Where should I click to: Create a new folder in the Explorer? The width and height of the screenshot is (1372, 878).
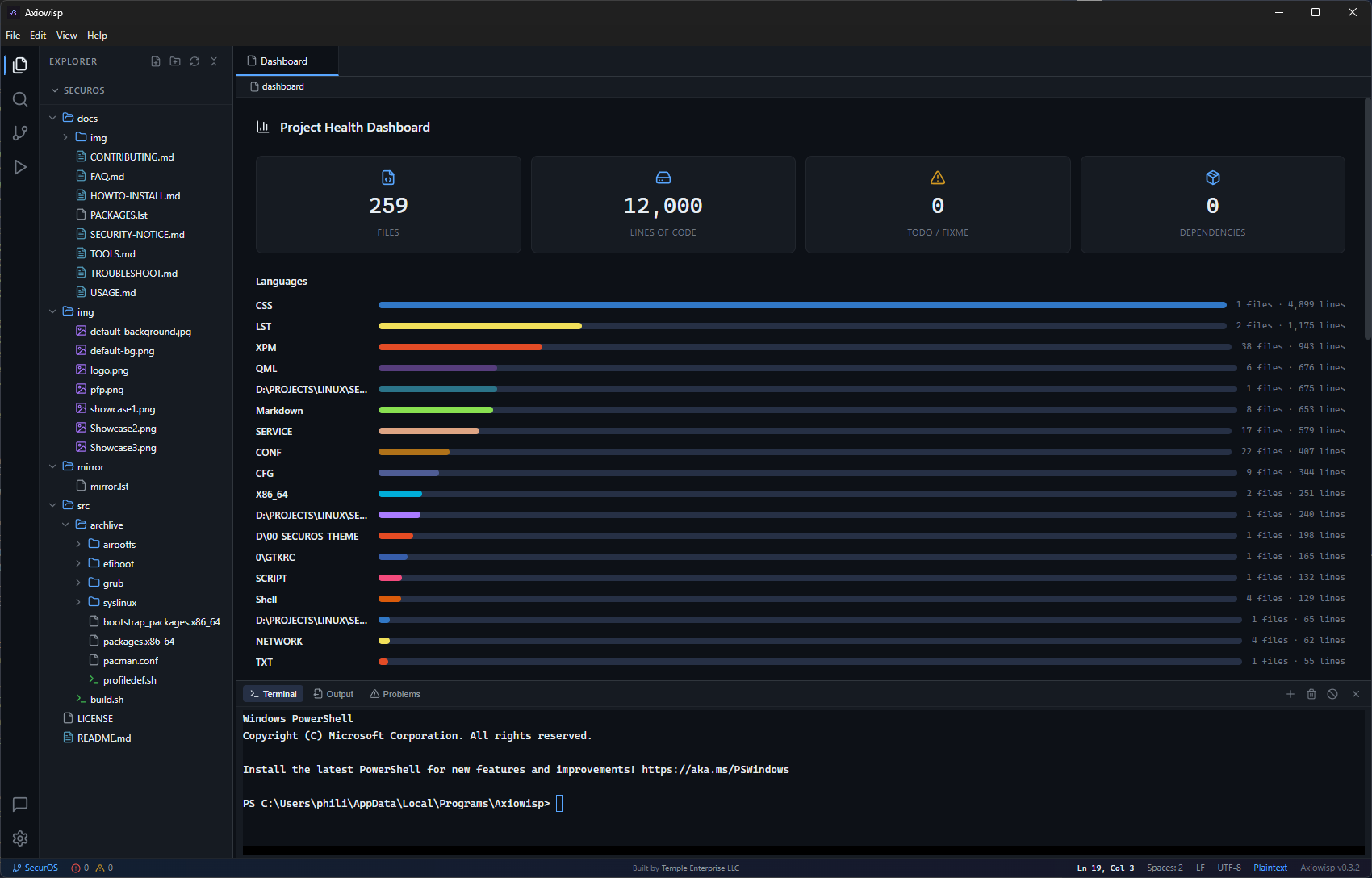pyautogui.click(x=175, y=61)
